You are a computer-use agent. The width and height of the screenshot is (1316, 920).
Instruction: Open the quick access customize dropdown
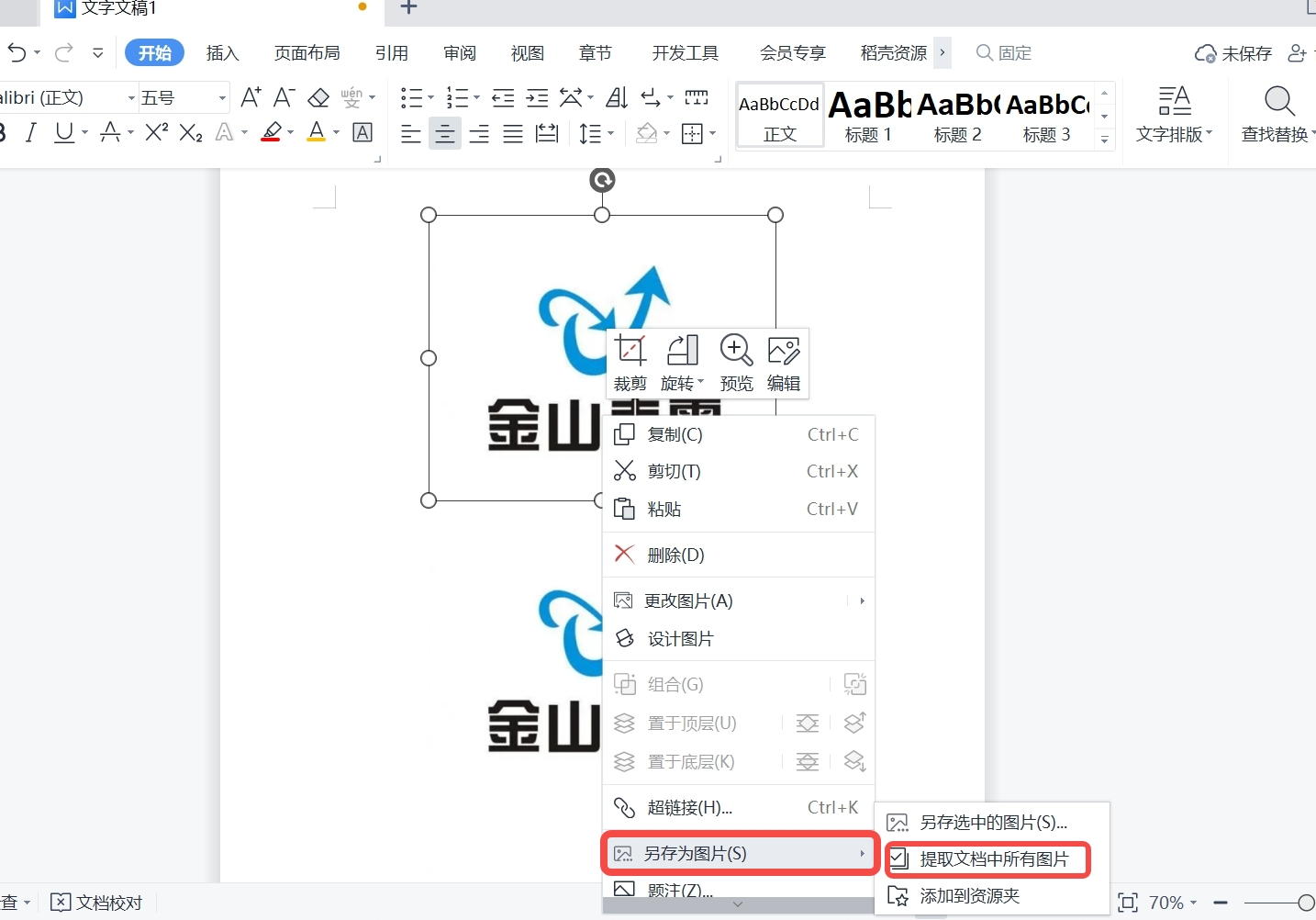click(x=97, y=53)
